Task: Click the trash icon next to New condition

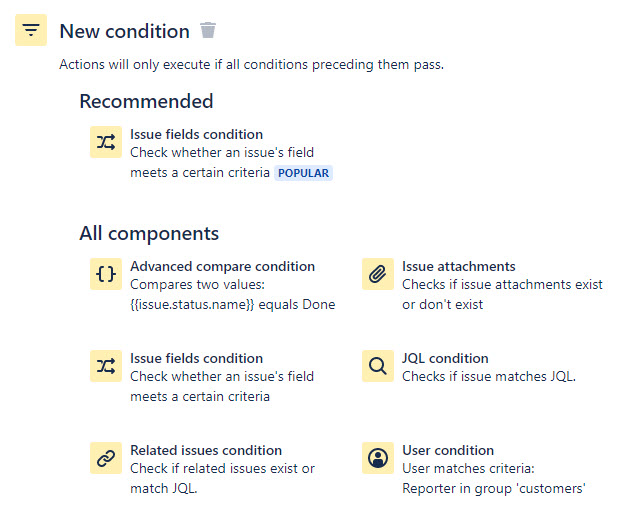Action: pos(208,30)
